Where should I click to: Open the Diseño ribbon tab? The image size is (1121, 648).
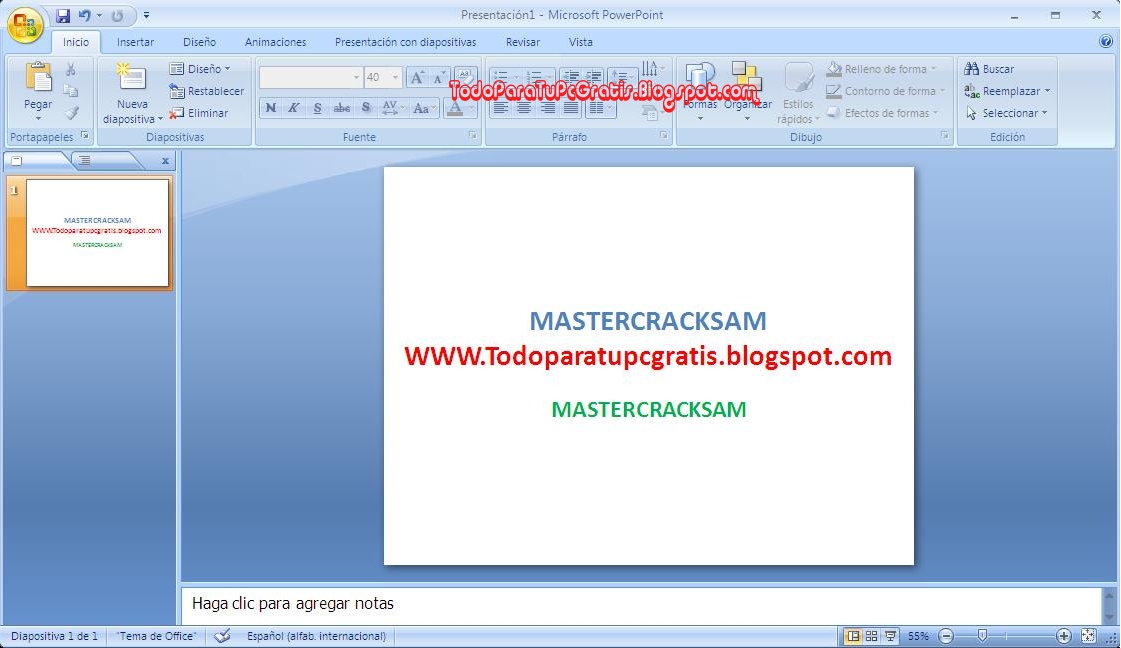click(199, 42)
